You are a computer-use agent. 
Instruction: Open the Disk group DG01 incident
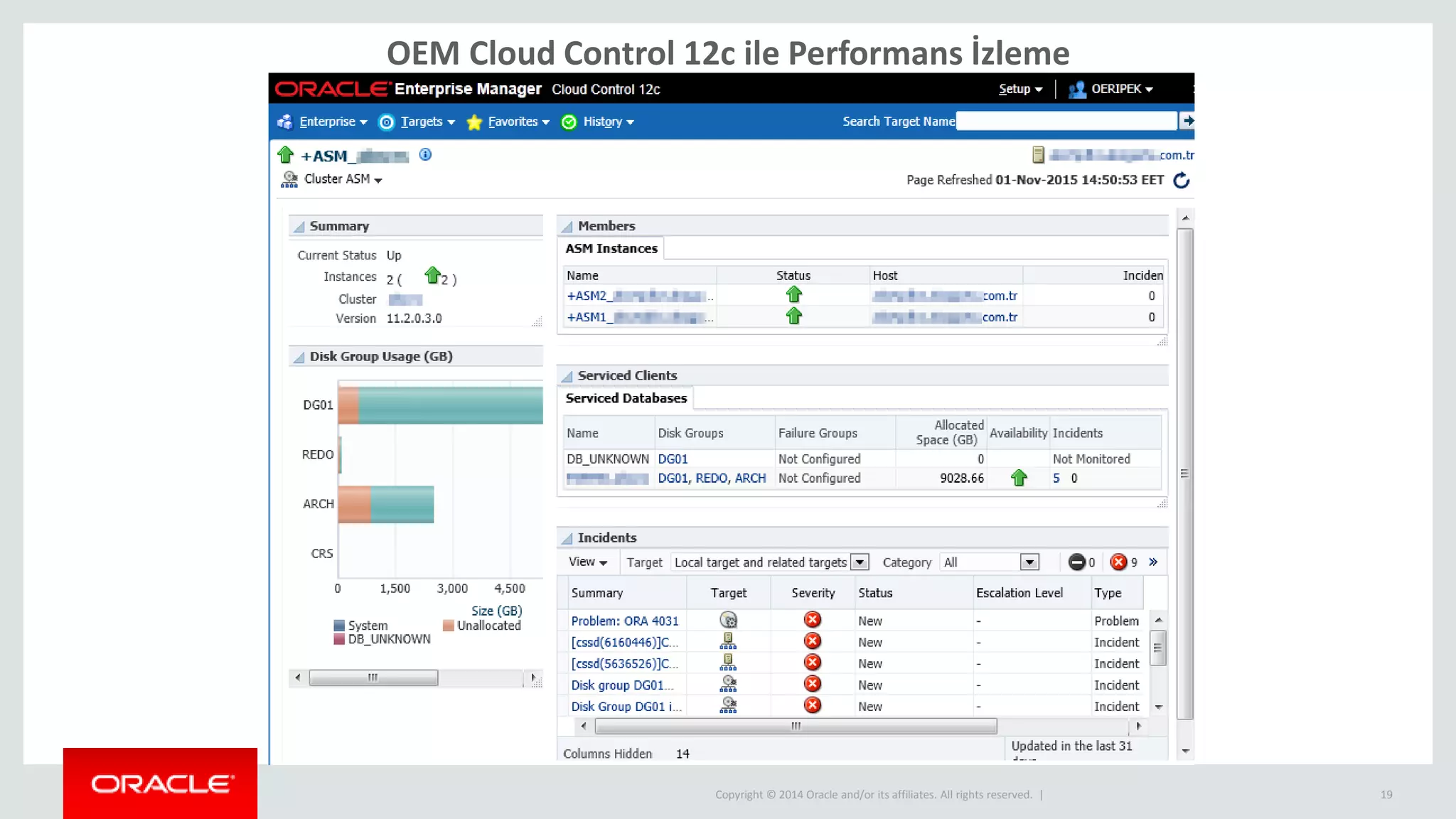(x=622, y=685)
